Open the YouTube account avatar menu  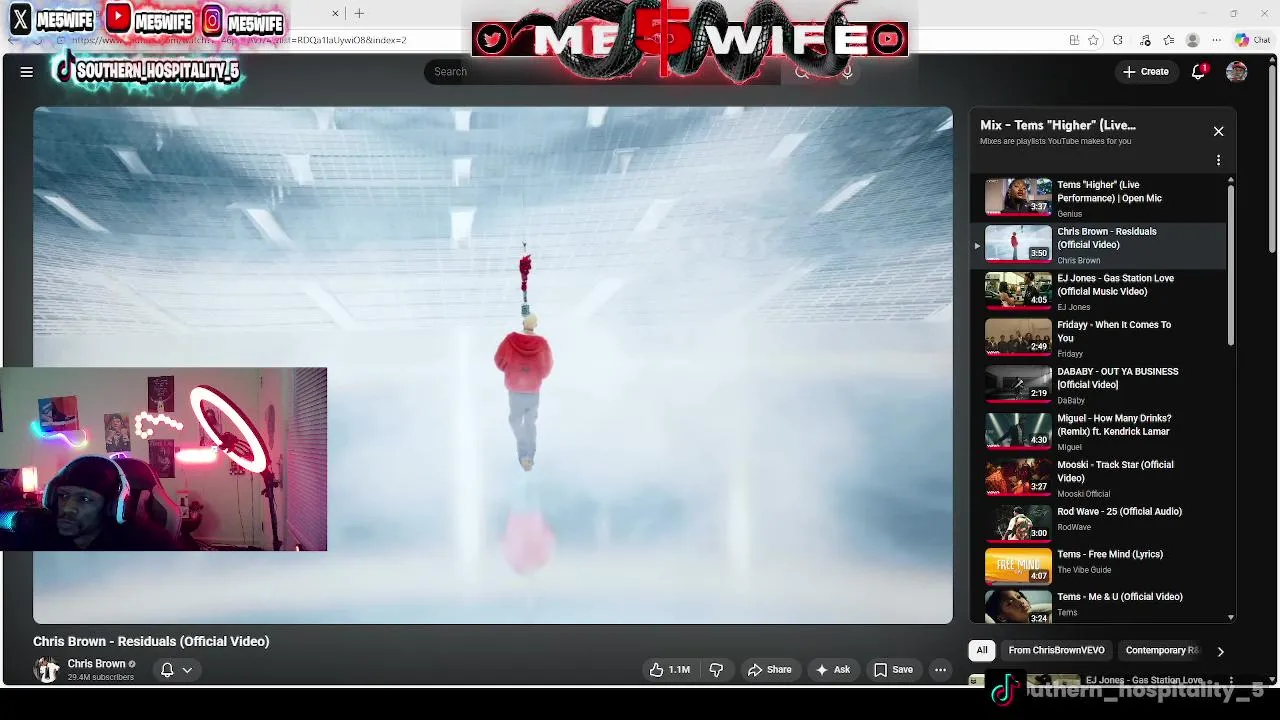[x=1237, y=72]
